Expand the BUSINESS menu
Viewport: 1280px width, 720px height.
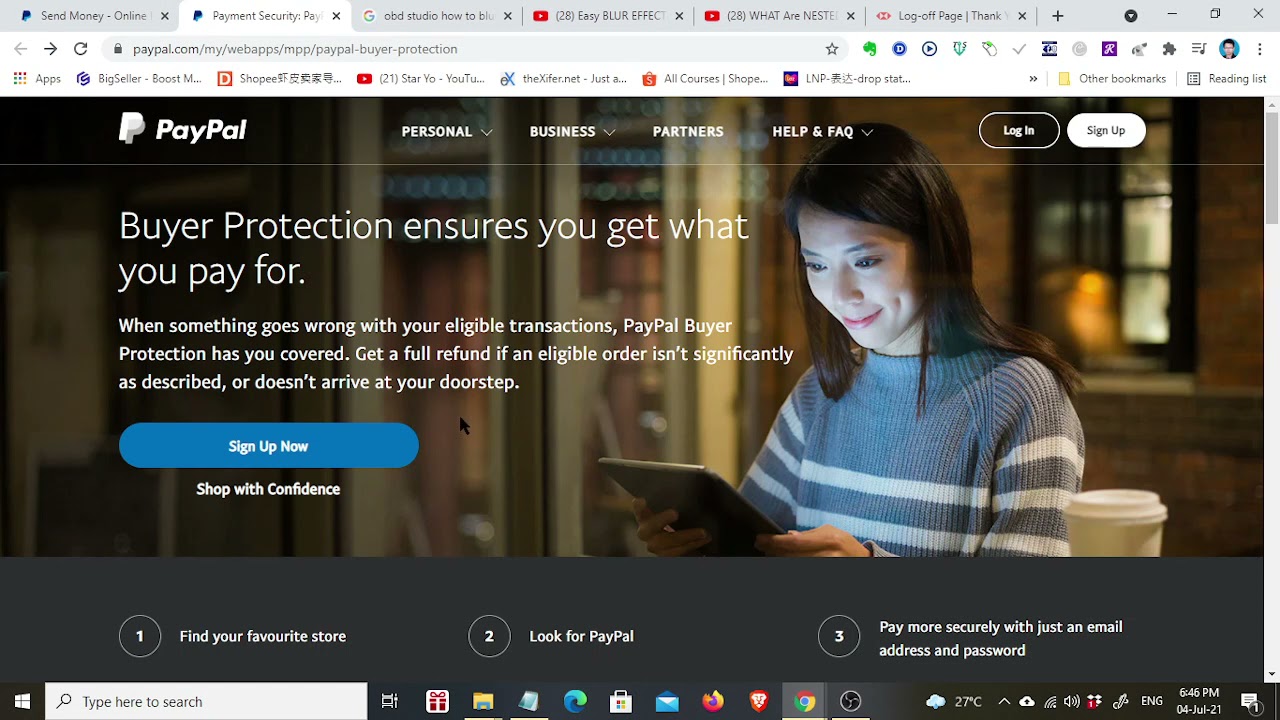tap(572, 131)
